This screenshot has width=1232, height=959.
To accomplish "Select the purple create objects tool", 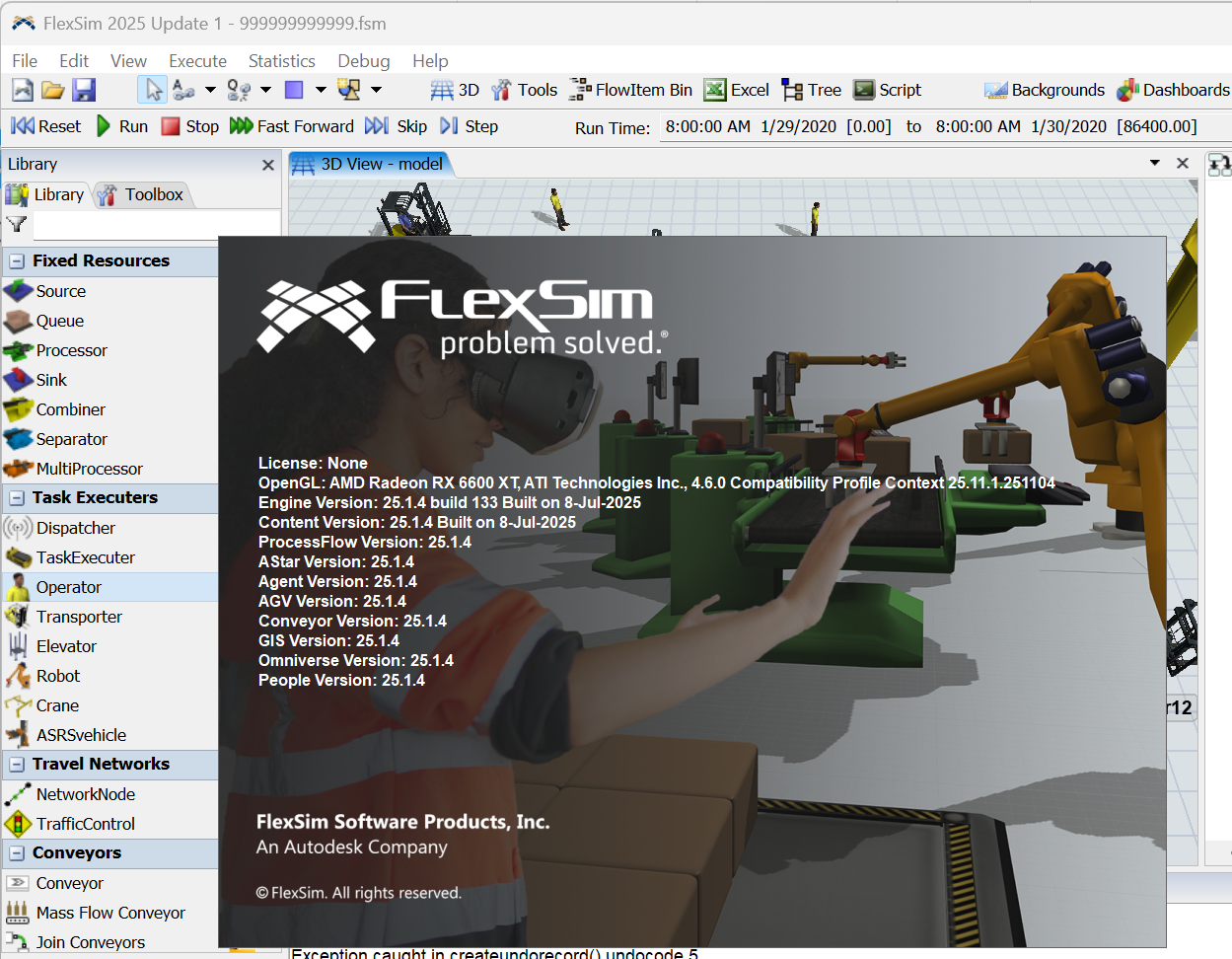I will pos(294,90).
